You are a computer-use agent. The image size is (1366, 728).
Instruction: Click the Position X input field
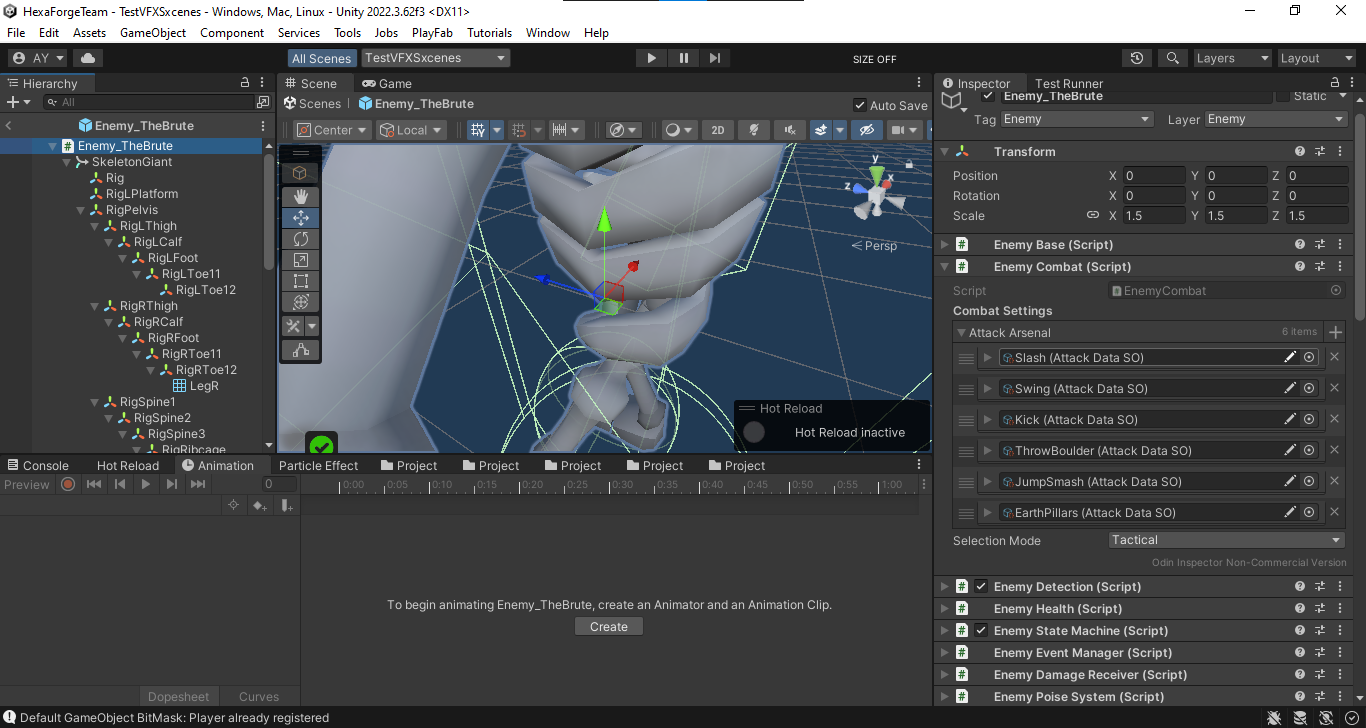[x=1154, y=175]
